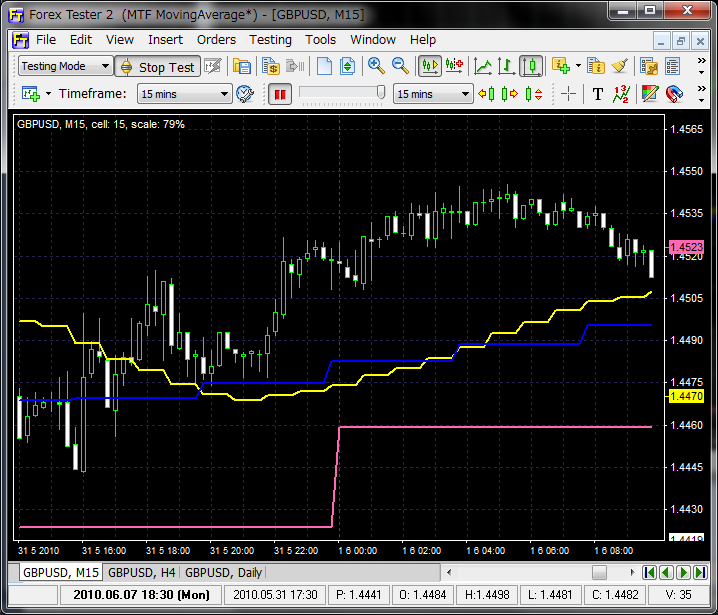Open the Testing Mode dropdown
This screenshot has height=615, width=718.
coord(65,66)
